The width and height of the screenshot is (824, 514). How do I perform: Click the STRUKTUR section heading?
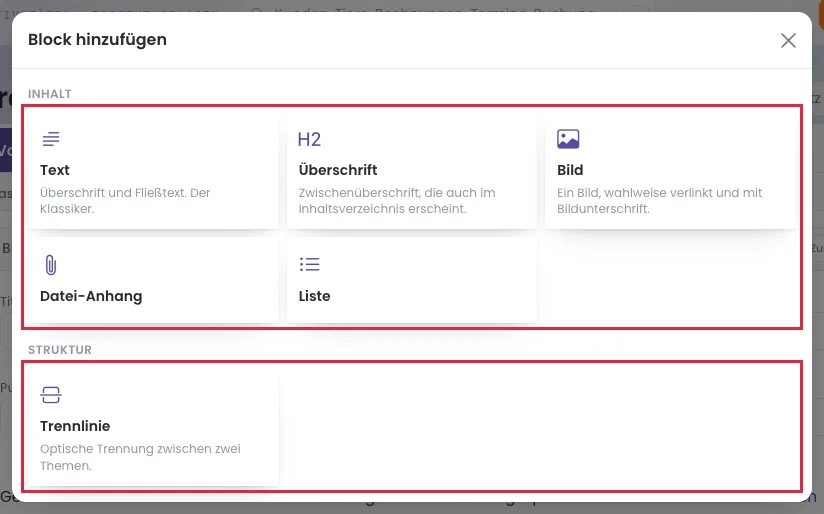point(60,350)
